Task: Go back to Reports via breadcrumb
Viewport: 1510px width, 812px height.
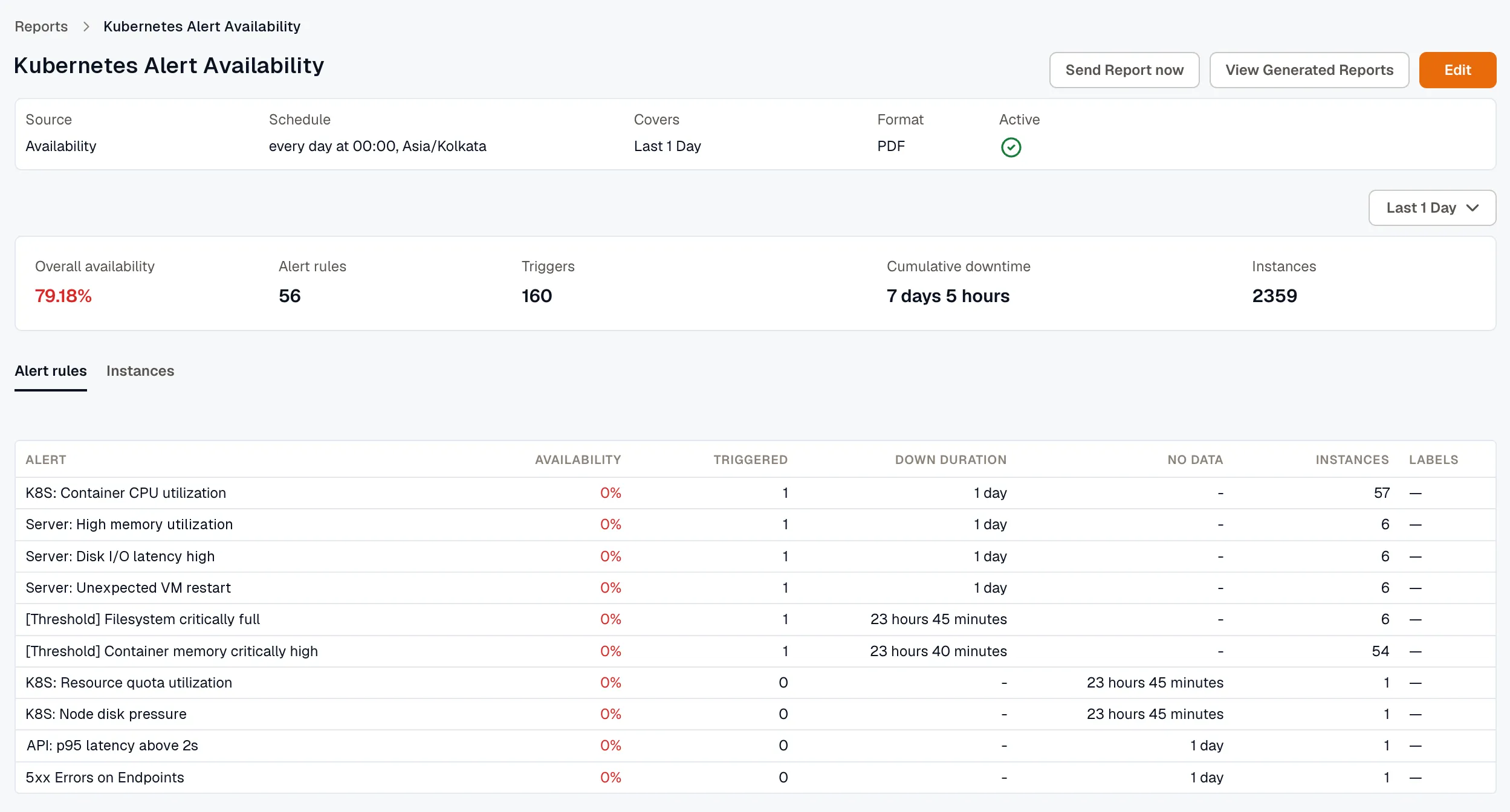Action: click(x=41, y=27)
